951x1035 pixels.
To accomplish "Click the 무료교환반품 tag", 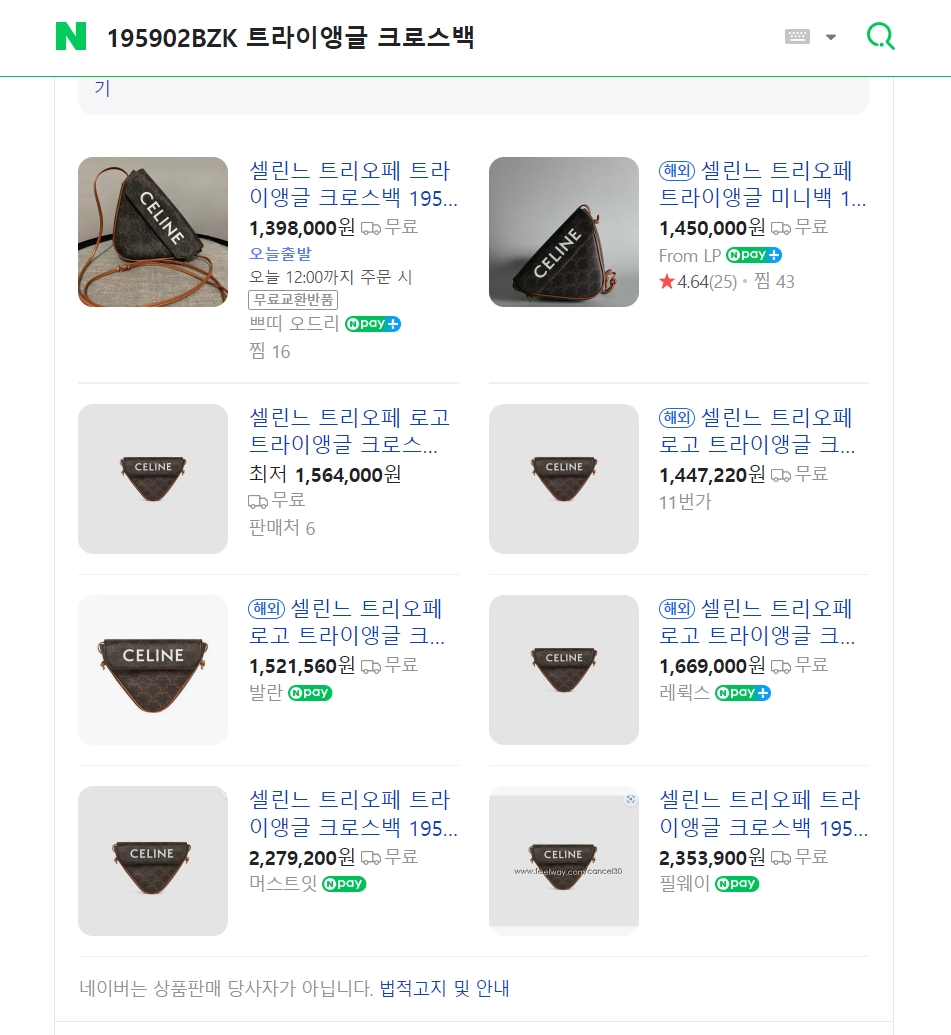I will coord(293,300).
